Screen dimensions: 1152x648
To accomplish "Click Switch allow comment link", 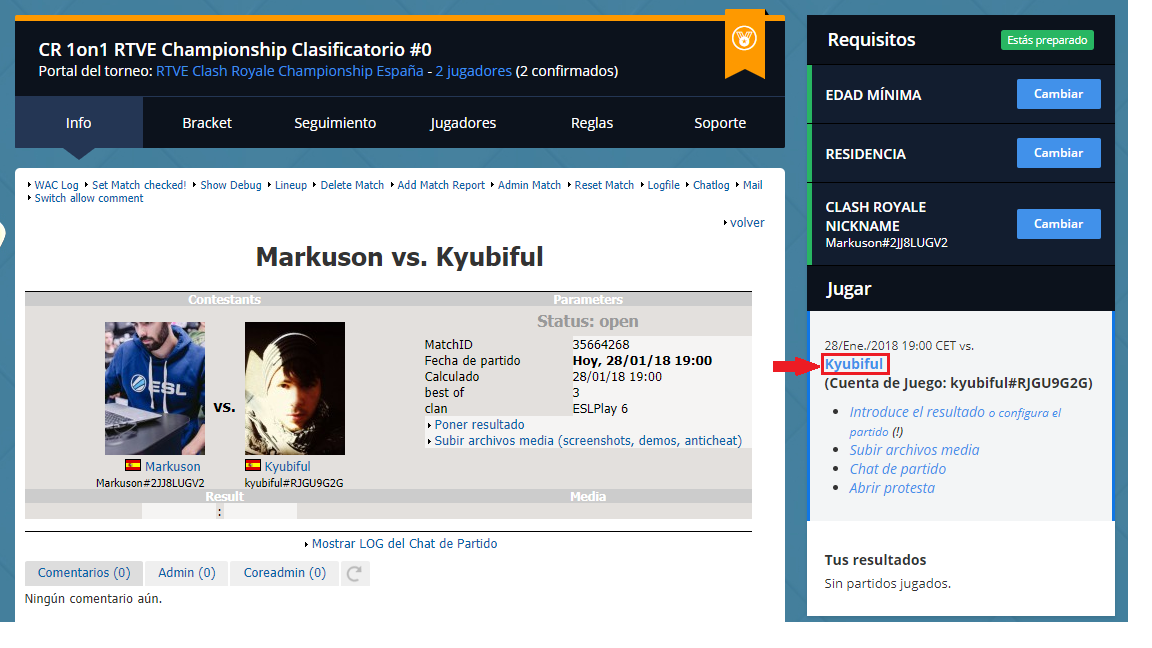I will (x=89, y=198).
